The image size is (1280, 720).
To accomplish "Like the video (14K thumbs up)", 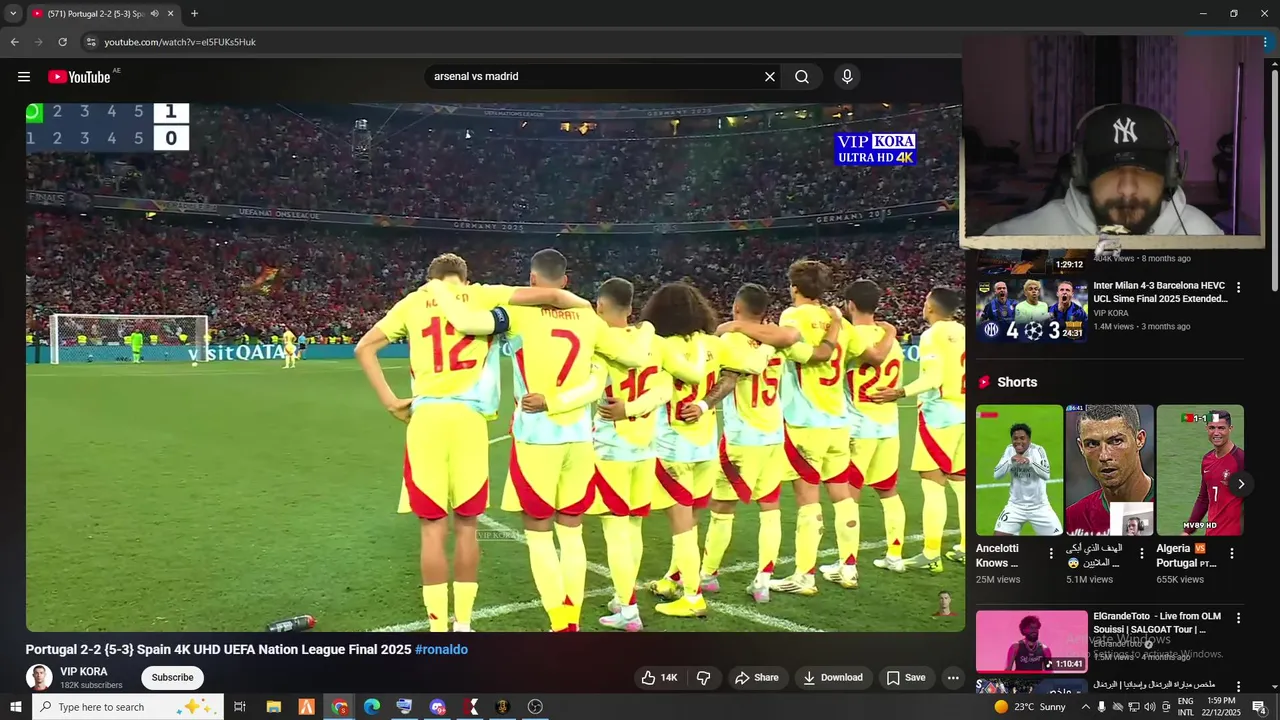I will [x=659, y=678].
